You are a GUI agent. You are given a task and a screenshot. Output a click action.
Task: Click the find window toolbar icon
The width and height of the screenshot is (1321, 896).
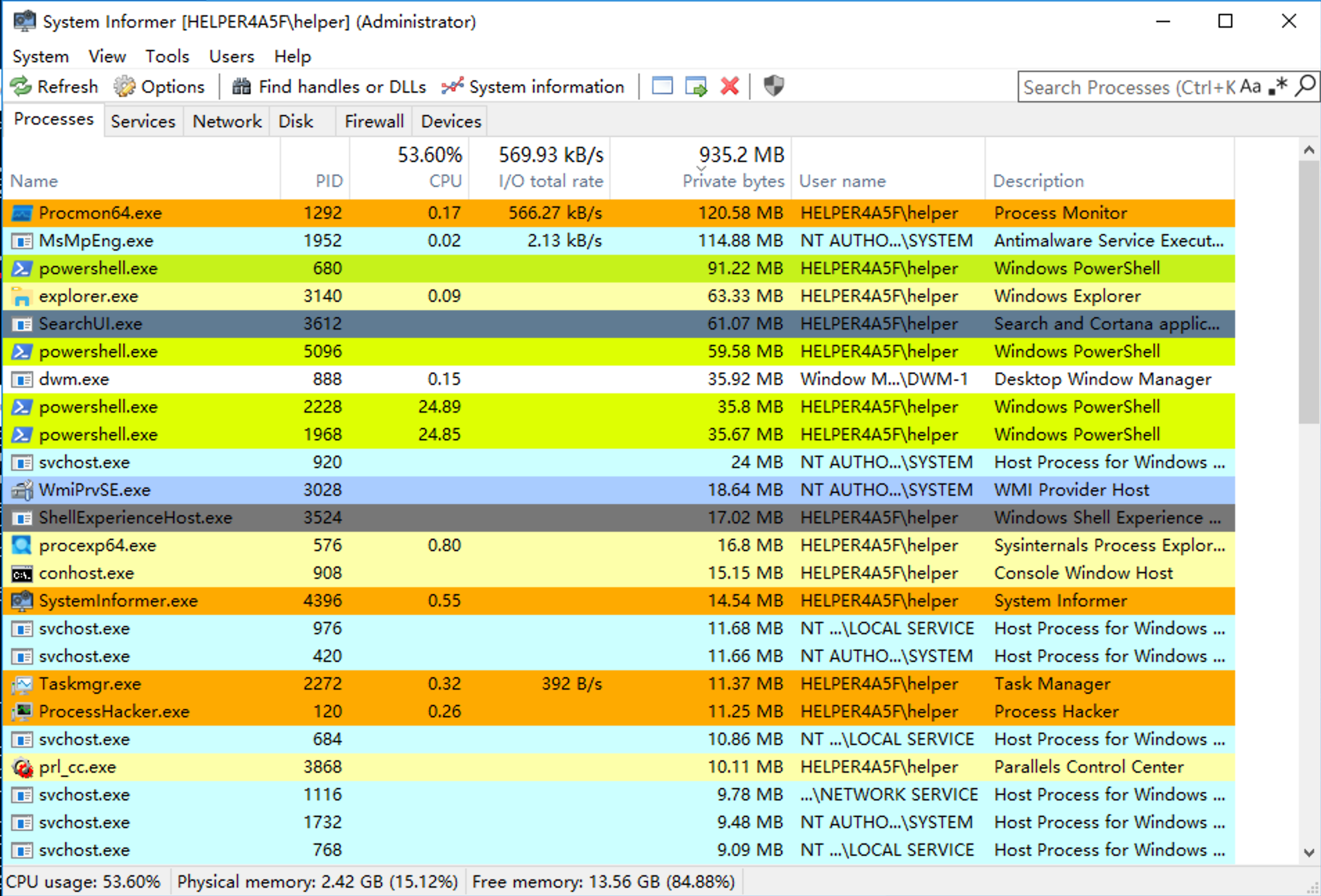point(662,87)
